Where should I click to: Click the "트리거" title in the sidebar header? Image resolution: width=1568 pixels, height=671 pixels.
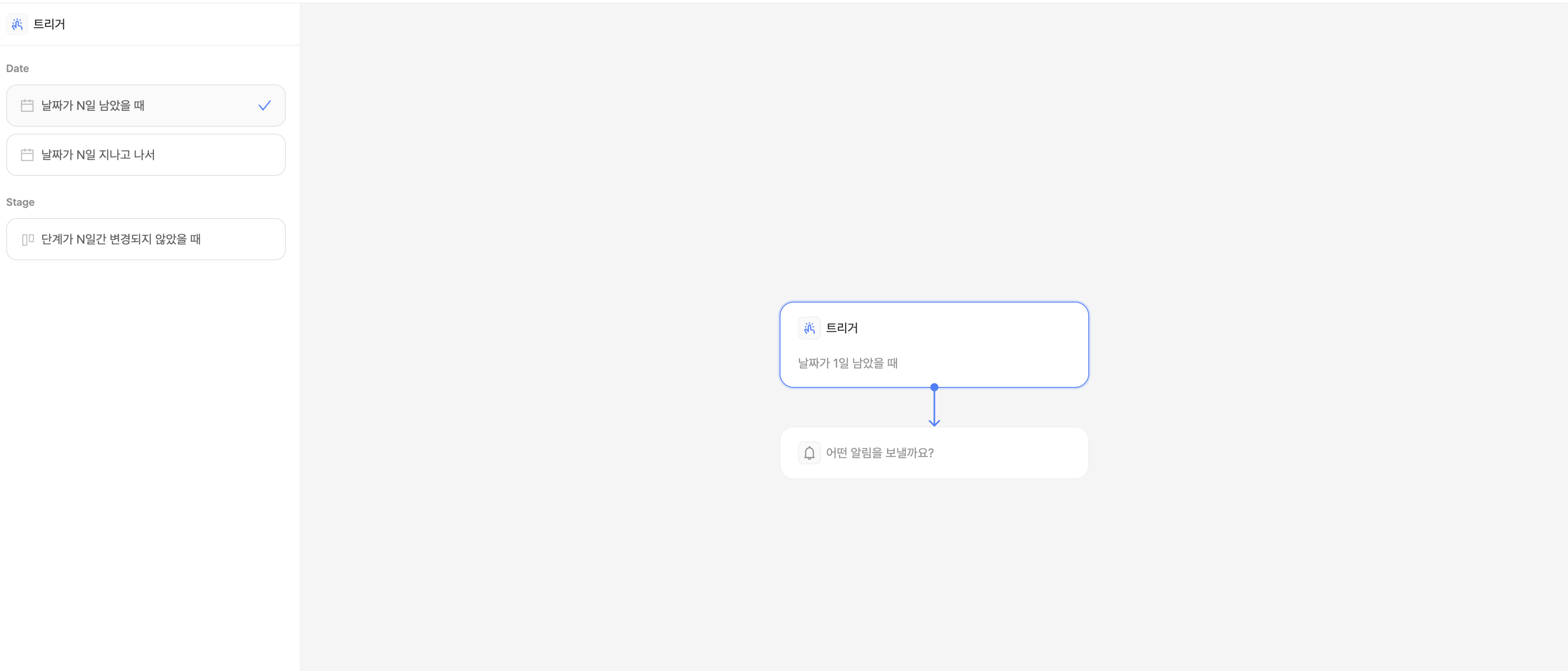coord(49,24)
